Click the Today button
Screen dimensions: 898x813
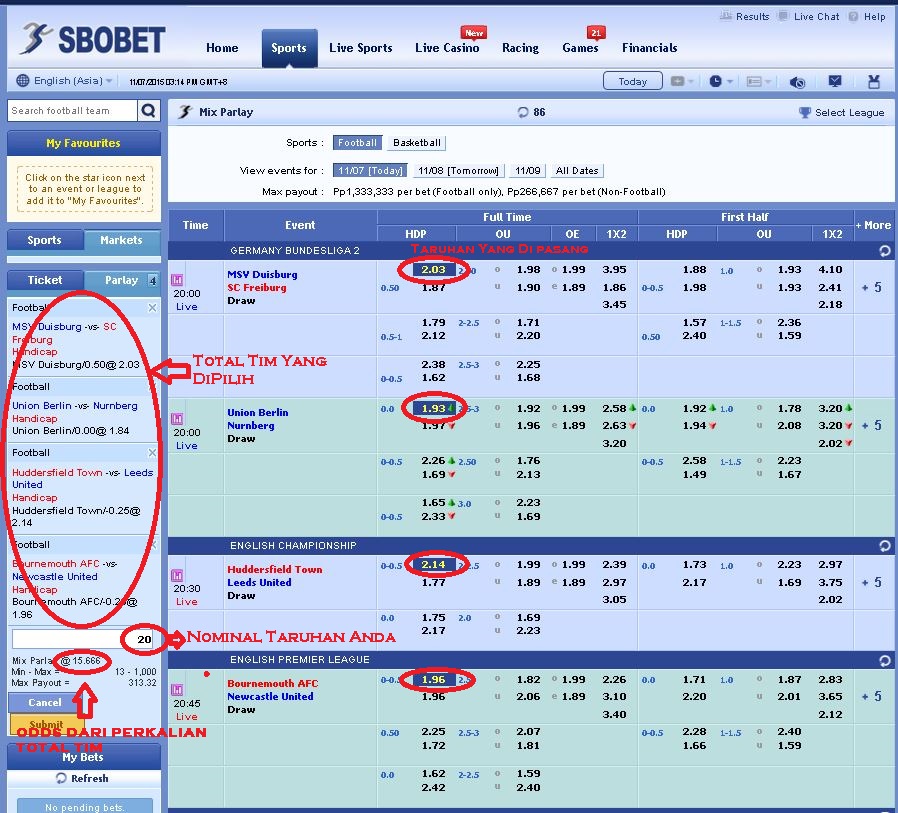[632, 81]
